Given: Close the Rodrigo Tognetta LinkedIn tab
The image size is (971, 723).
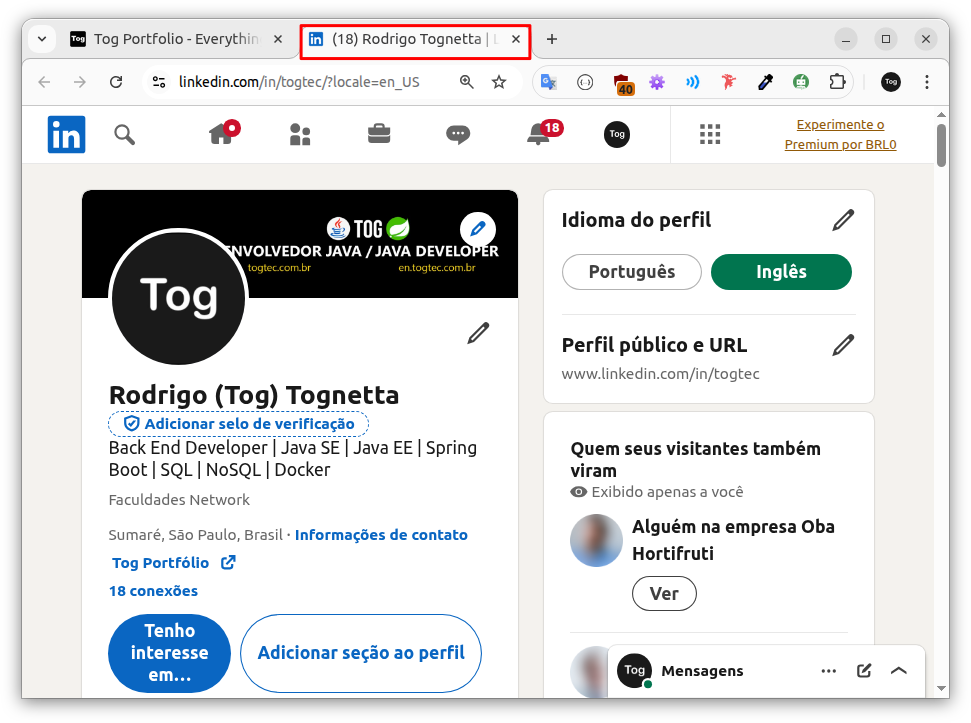Looking at the screenshot, I should coord(516,39).
